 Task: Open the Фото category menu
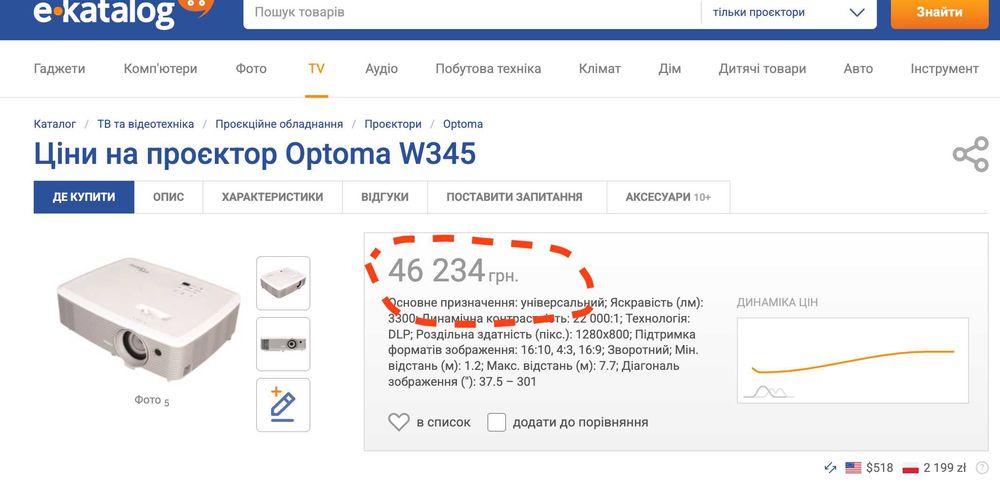[x=251, y=69]
